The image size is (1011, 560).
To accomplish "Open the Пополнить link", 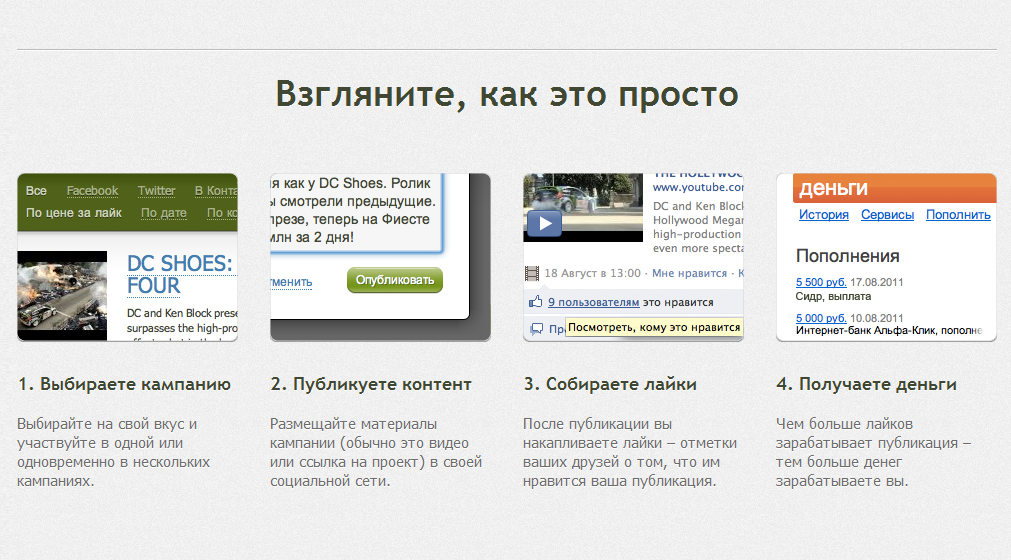I will [x=958, y=215].
